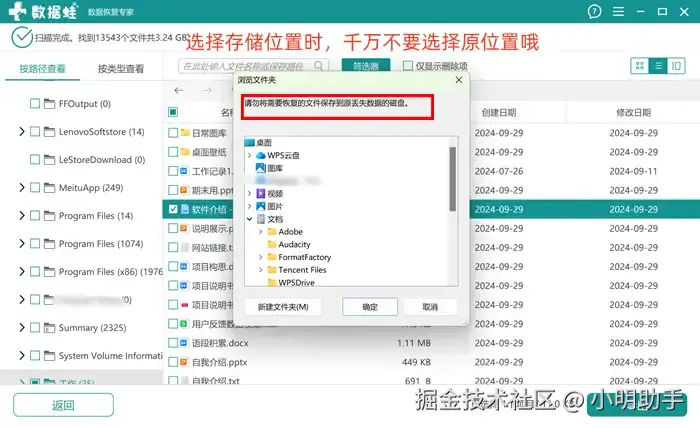Screen dimensions: 700x428
Task: Sort by 修改日期 column header
Action: (633, 112)
